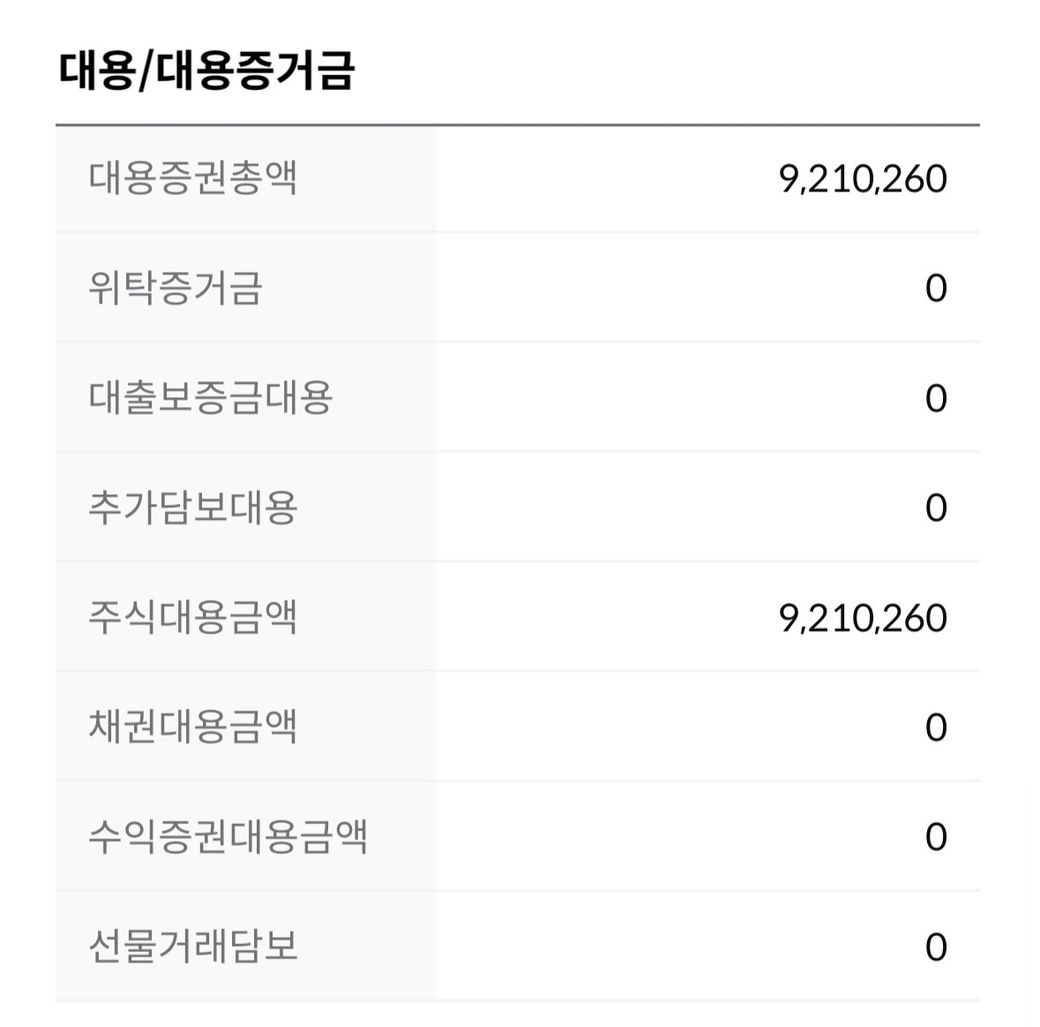Click the 주식대용금액 row label
The width and height of the screenshot is (1040, 1027).
[193, 618]
